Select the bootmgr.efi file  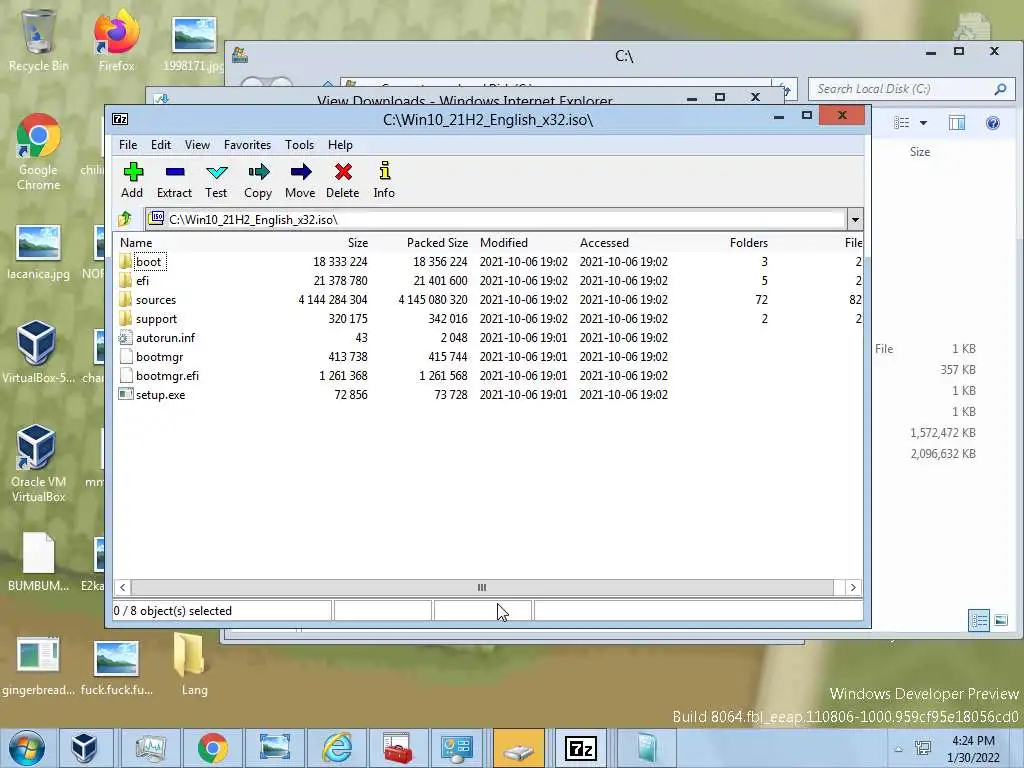(x=167, y=376)
